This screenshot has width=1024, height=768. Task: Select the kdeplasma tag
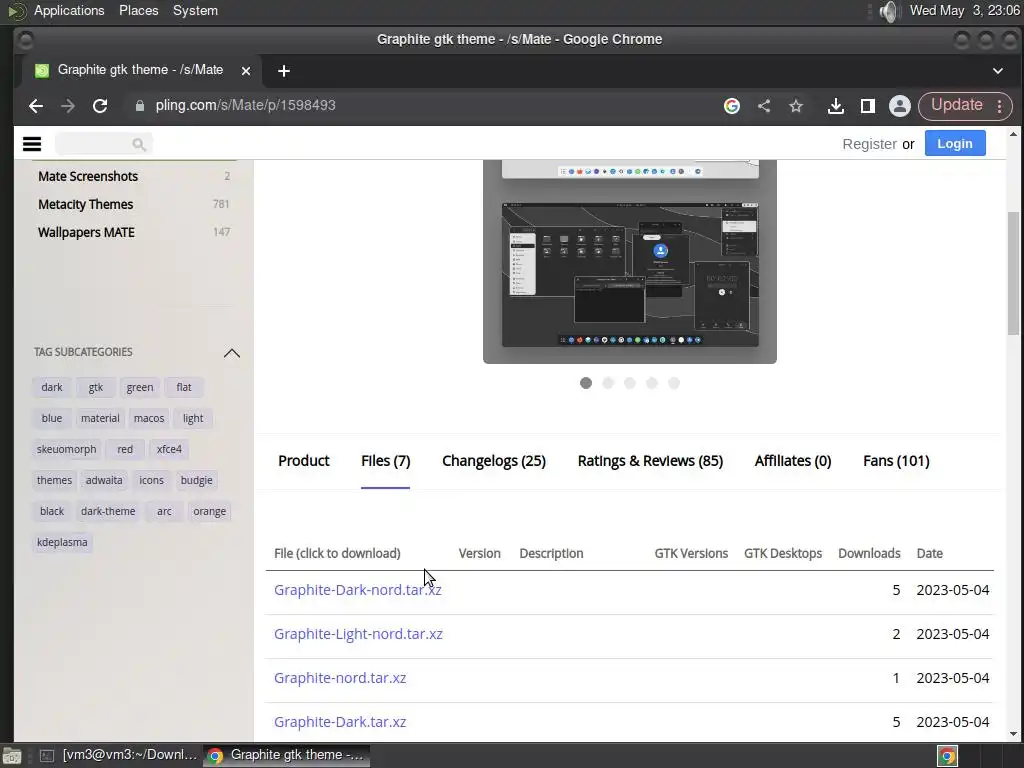tap(62, 542)
